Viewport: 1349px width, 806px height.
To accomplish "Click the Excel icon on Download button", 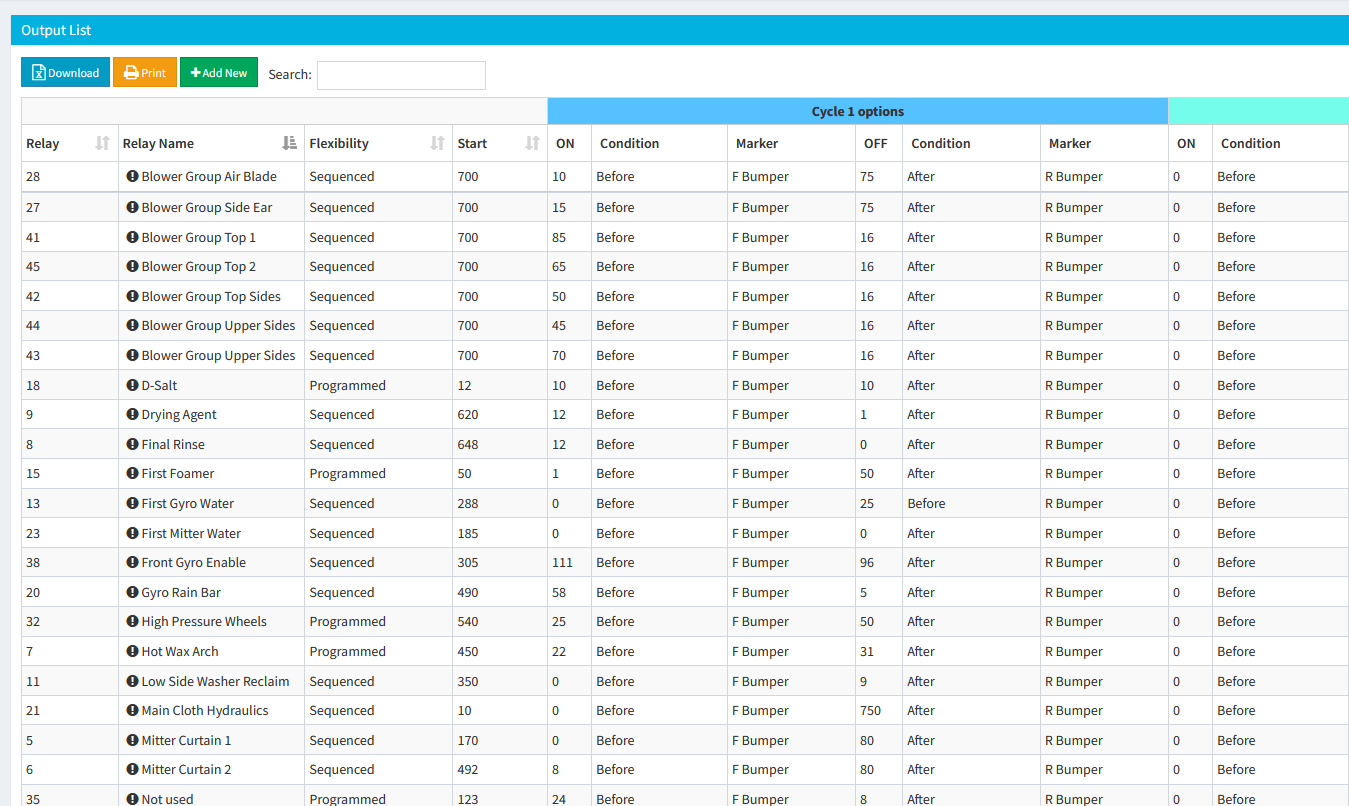I will pos(37,72).
